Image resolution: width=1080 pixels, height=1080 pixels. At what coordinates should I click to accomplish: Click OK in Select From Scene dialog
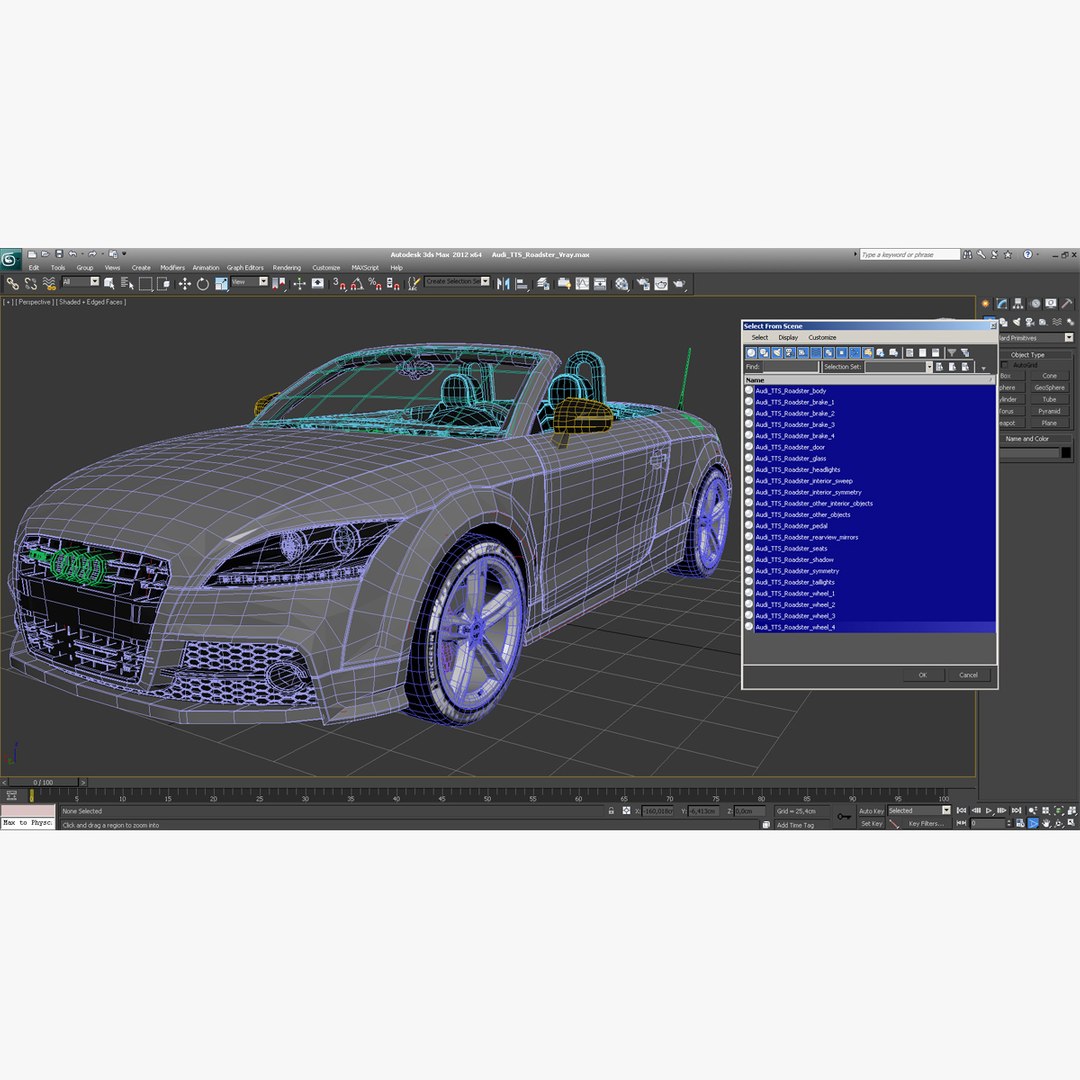923,675
